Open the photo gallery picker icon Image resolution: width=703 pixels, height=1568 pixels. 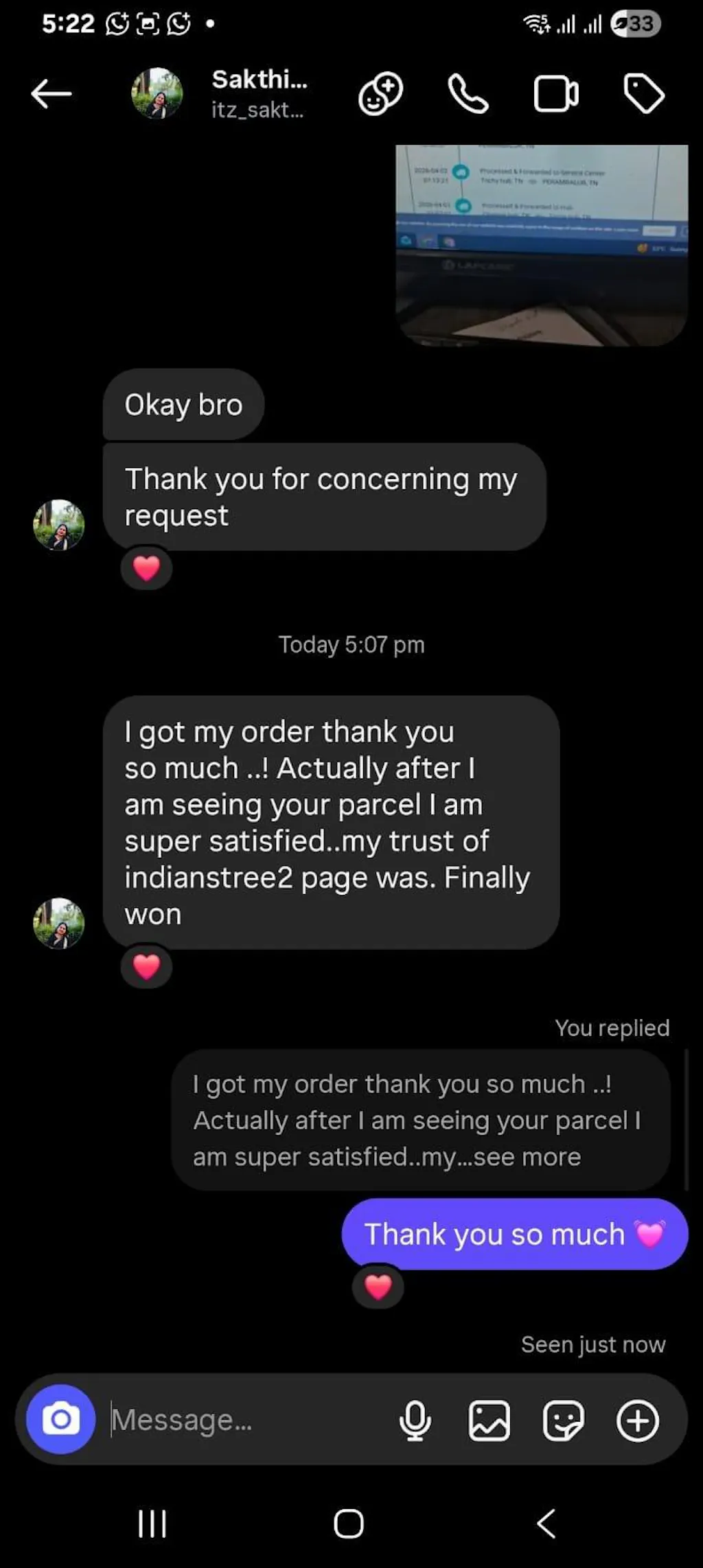pos(489,1420)
